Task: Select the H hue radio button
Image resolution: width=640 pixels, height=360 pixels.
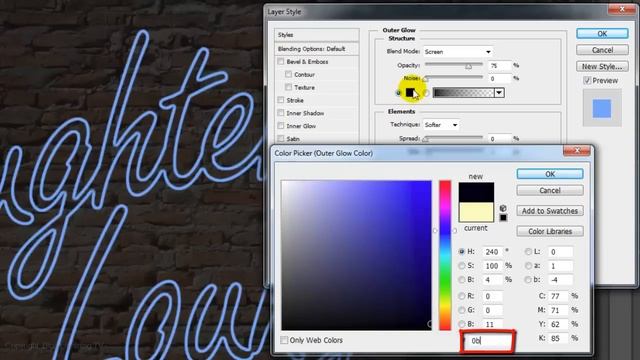Action: (462, 252)
